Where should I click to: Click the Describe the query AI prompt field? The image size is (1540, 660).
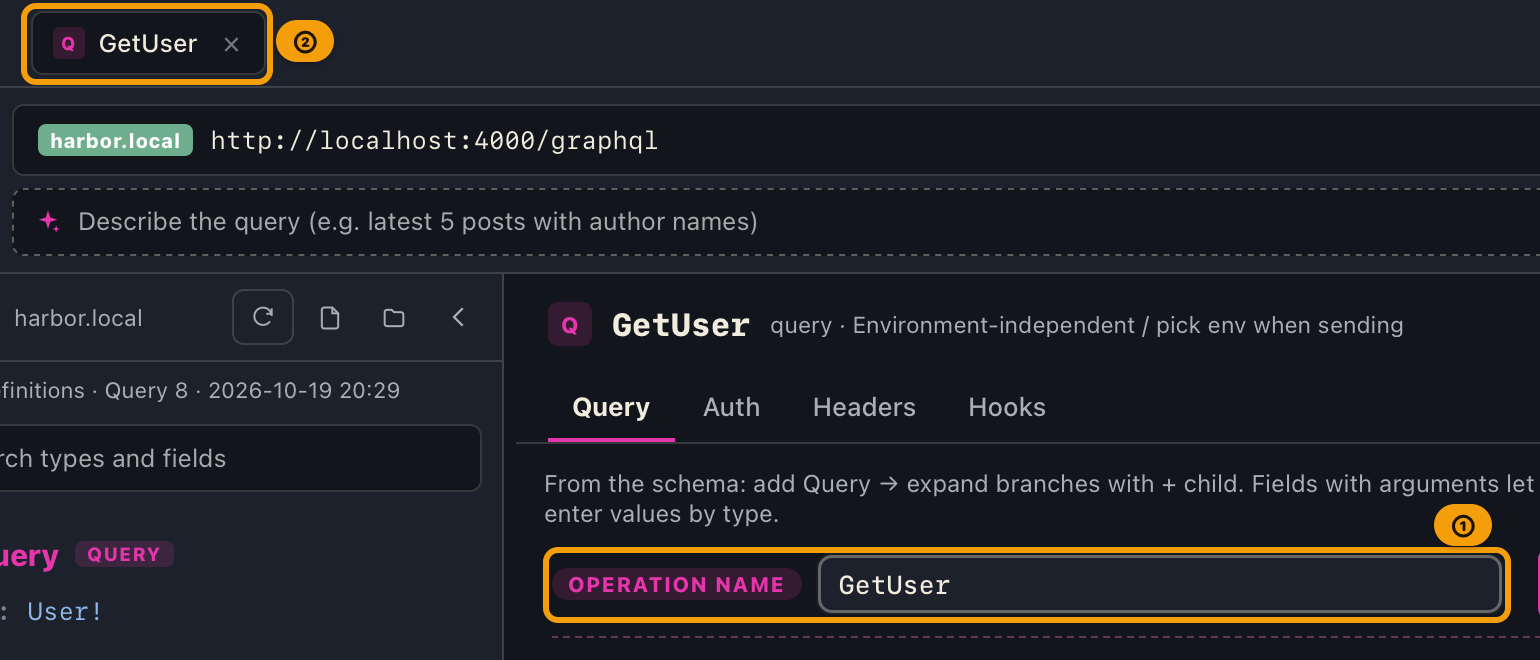pyautogui.click(x=776, y=221)
